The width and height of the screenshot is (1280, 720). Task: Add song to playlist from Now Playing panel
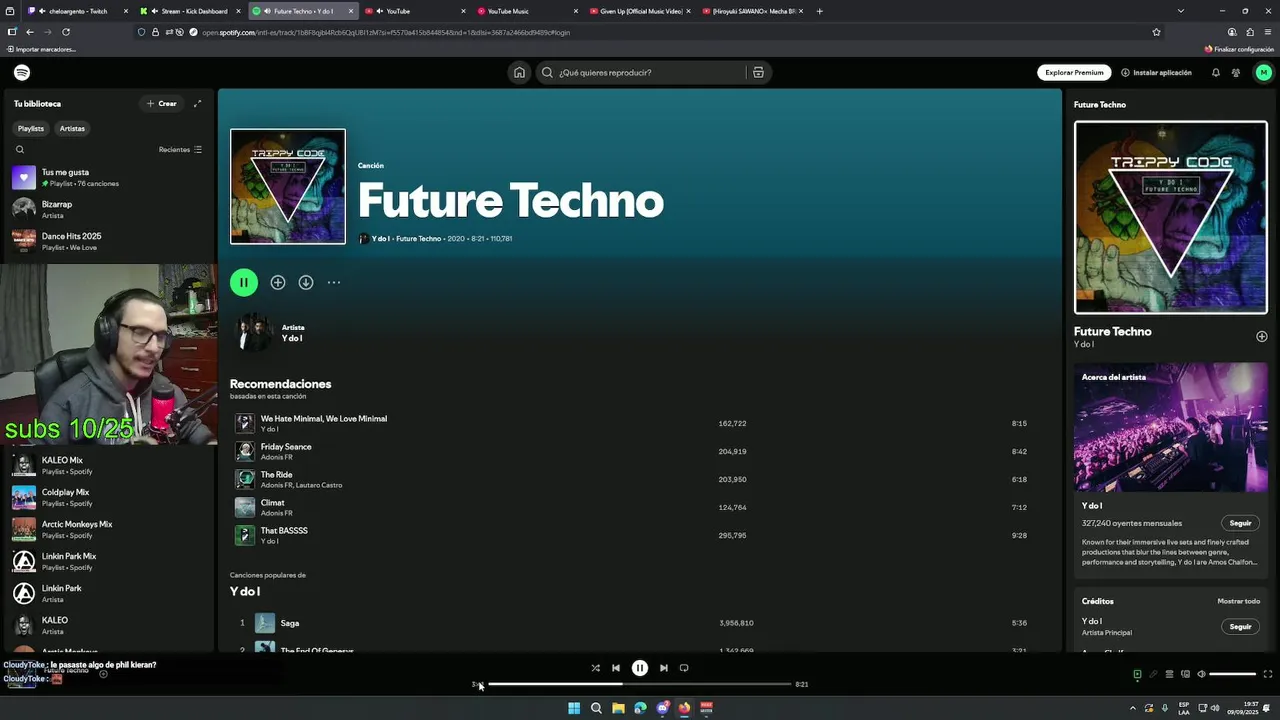pyautogui.click(x=1261, y=336)
